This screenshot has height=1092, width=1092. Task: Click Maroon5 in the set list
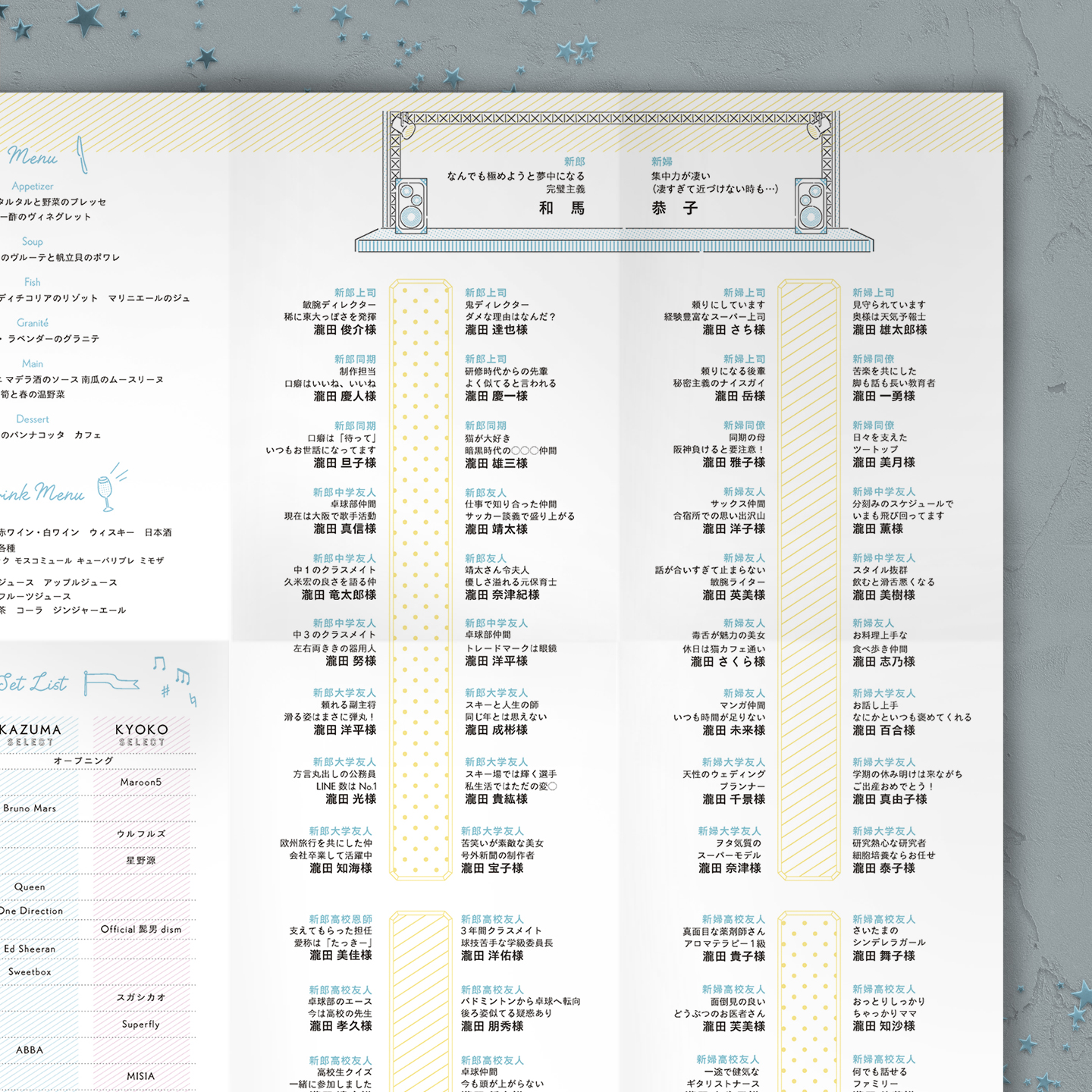point(141,782)
